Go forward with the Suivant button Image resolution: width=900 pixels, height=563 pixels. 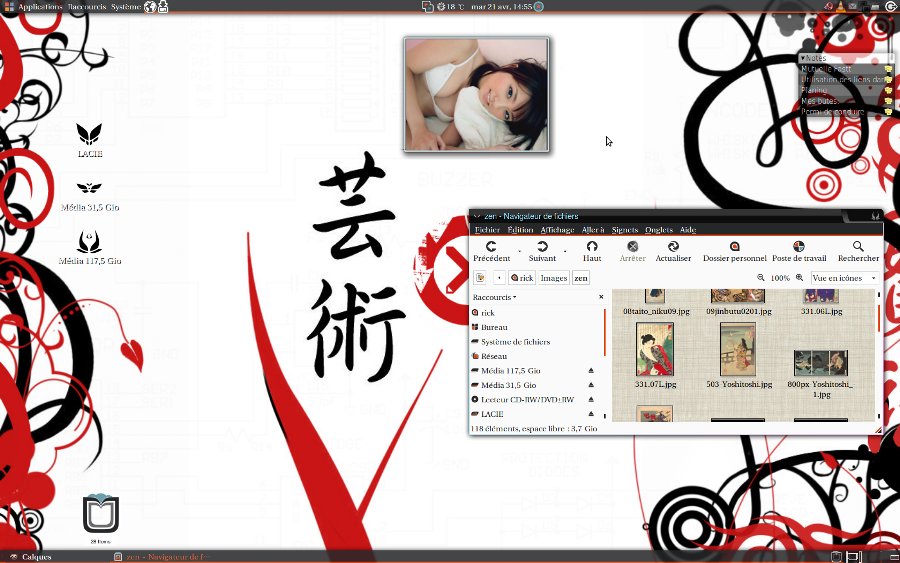point(542,251)
